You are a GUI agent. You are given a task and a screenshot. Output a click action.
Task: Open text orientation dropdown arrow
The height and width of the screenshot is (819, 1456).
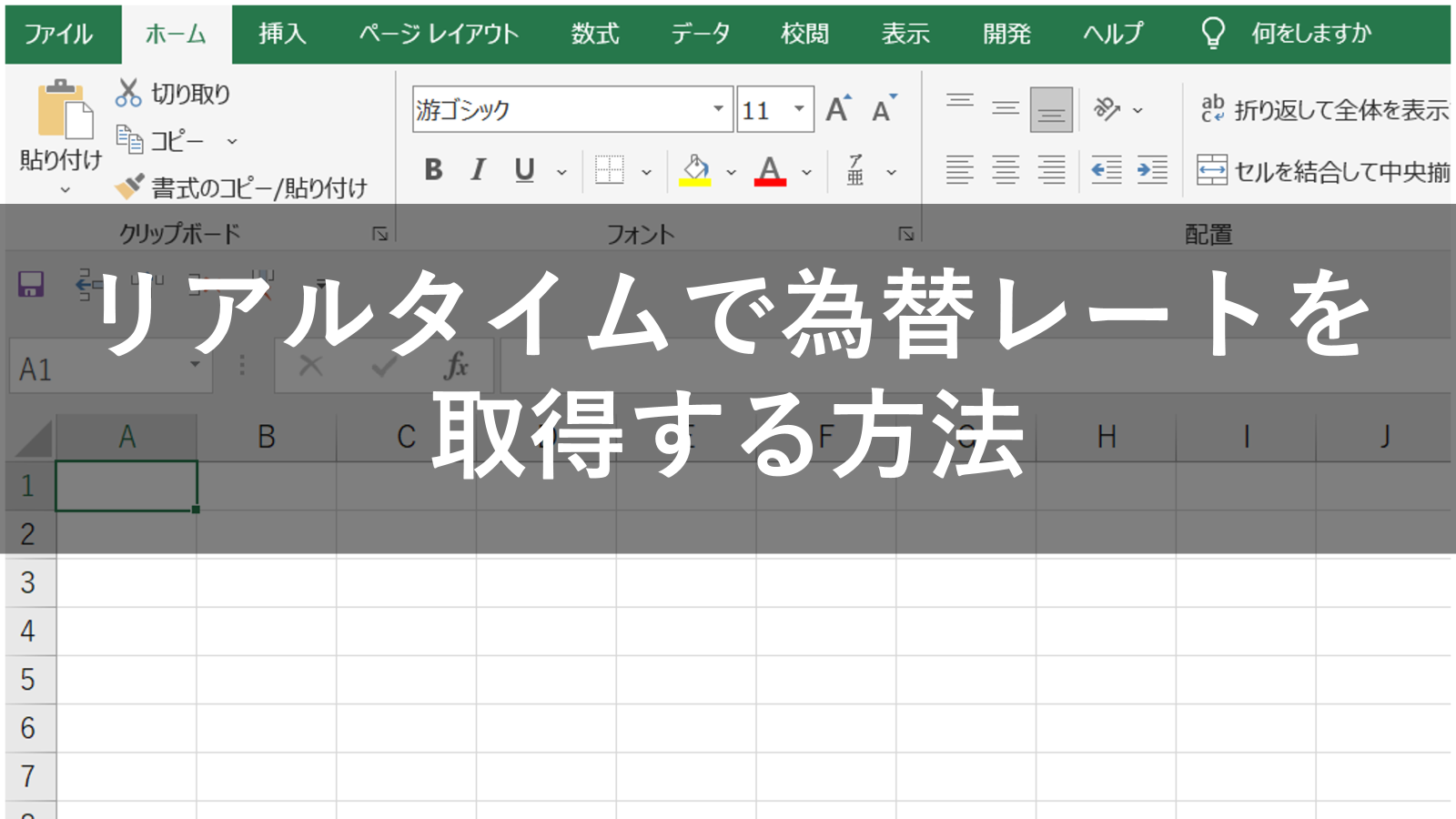coord(1137,110)
